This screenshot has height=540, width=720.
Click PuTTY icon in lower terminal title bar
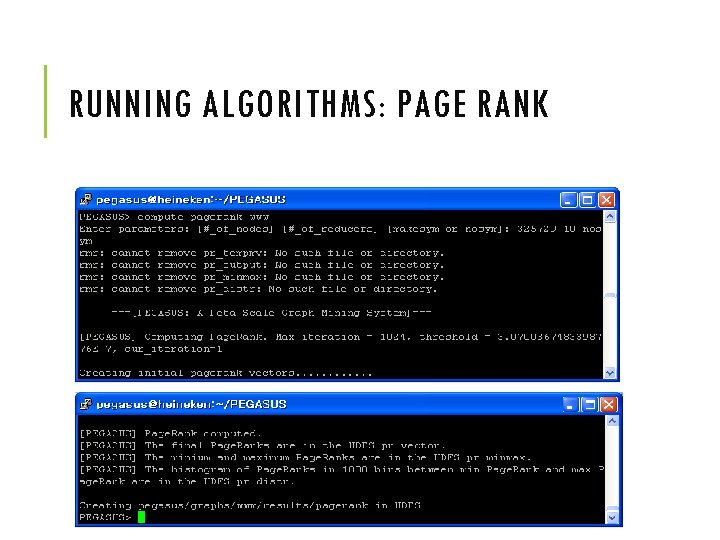86,404
